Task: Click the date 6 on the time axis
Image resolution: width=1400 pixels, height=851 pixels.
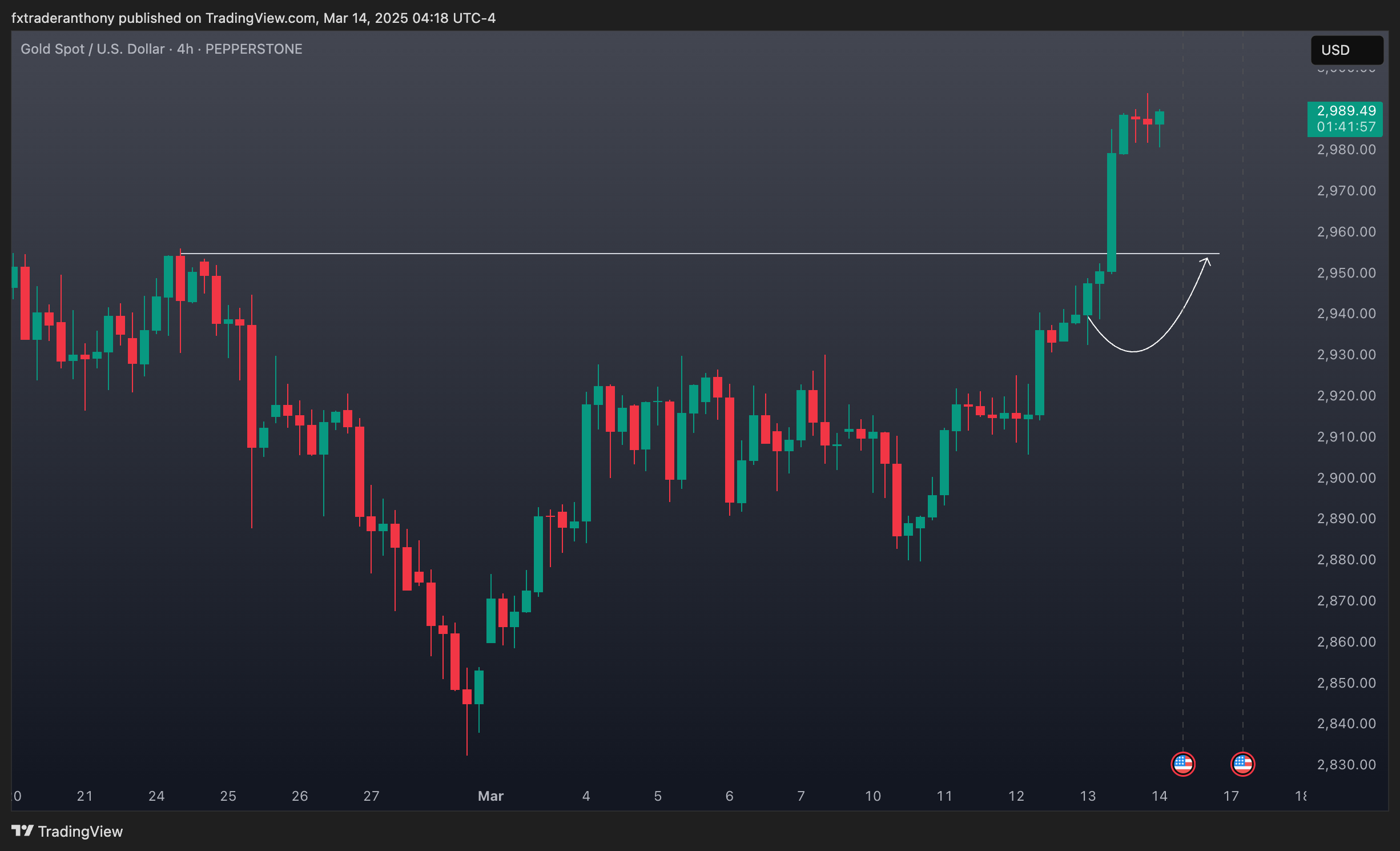Action: [729, 796]
